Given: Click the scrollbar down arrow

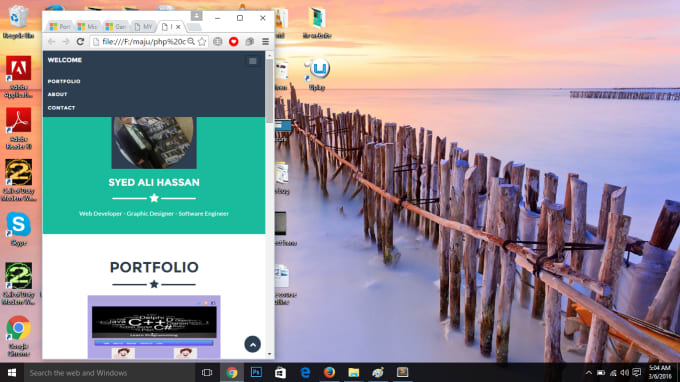Looking at the screenshot, I should coord(269,354).
